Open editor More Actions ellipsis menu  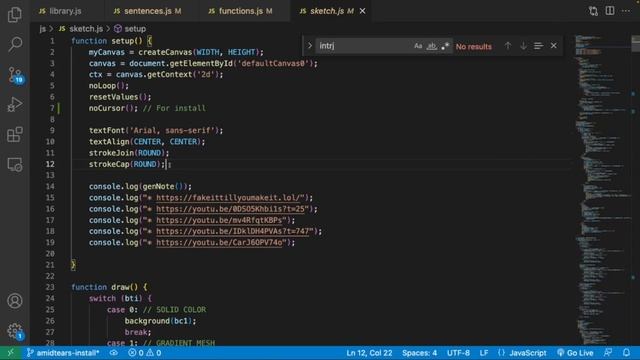(x=626, y=11)
